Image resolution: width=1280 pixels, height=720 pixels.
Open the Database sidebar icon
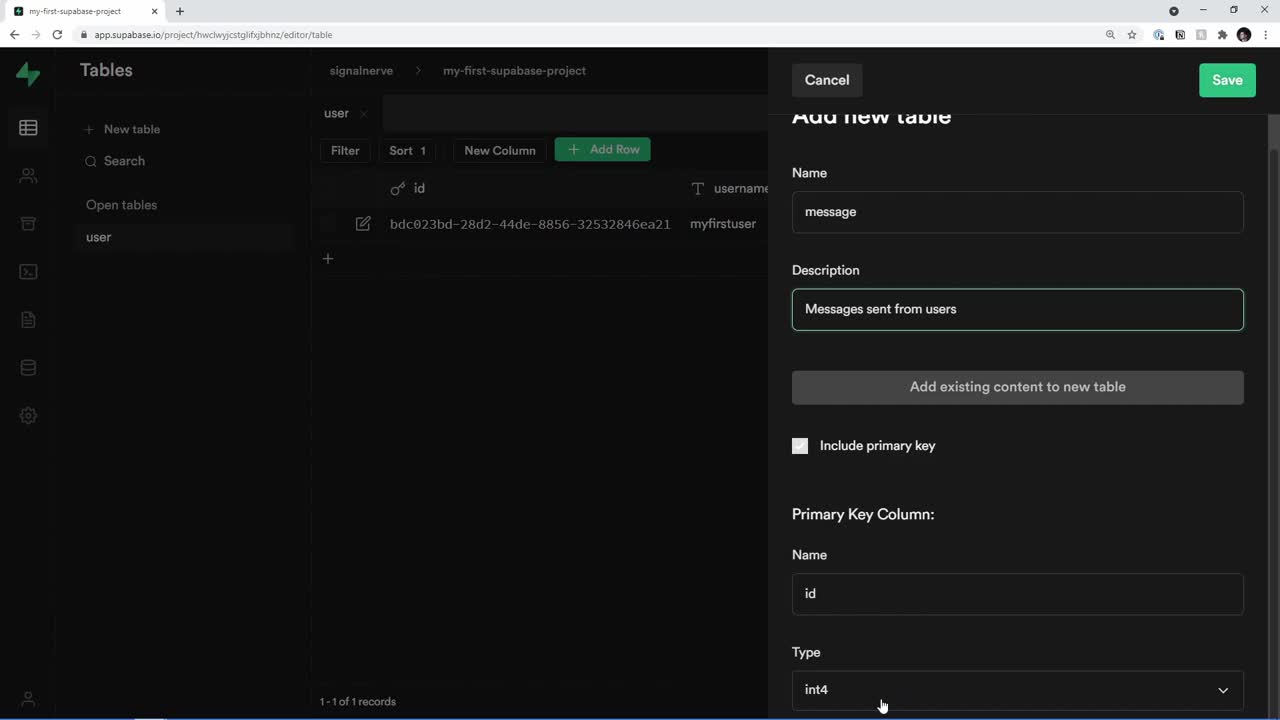click(28, 368)
